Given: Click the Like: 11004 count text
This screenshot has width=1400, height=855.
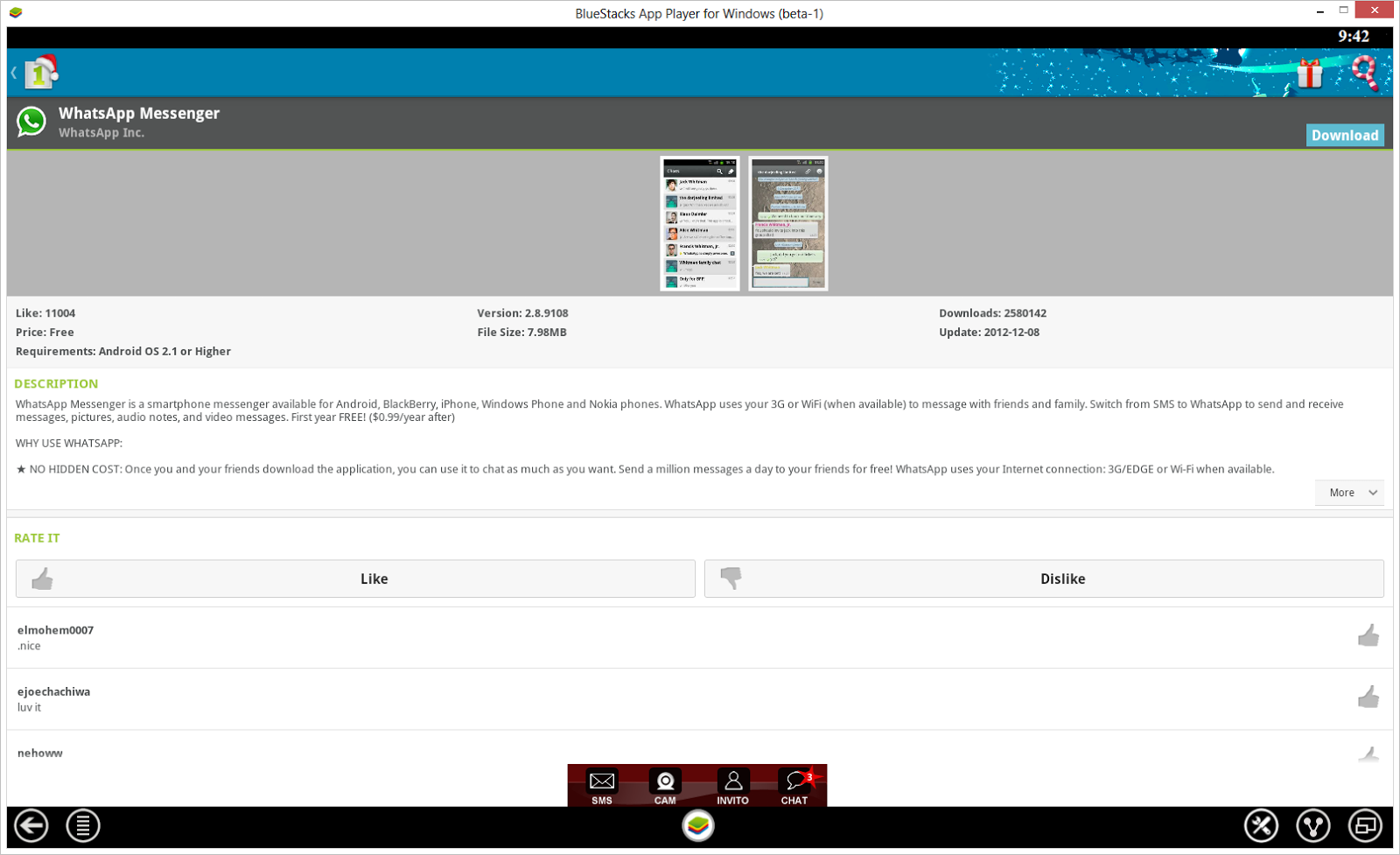Looking at the screenshot, I should [x=45, y=313].
